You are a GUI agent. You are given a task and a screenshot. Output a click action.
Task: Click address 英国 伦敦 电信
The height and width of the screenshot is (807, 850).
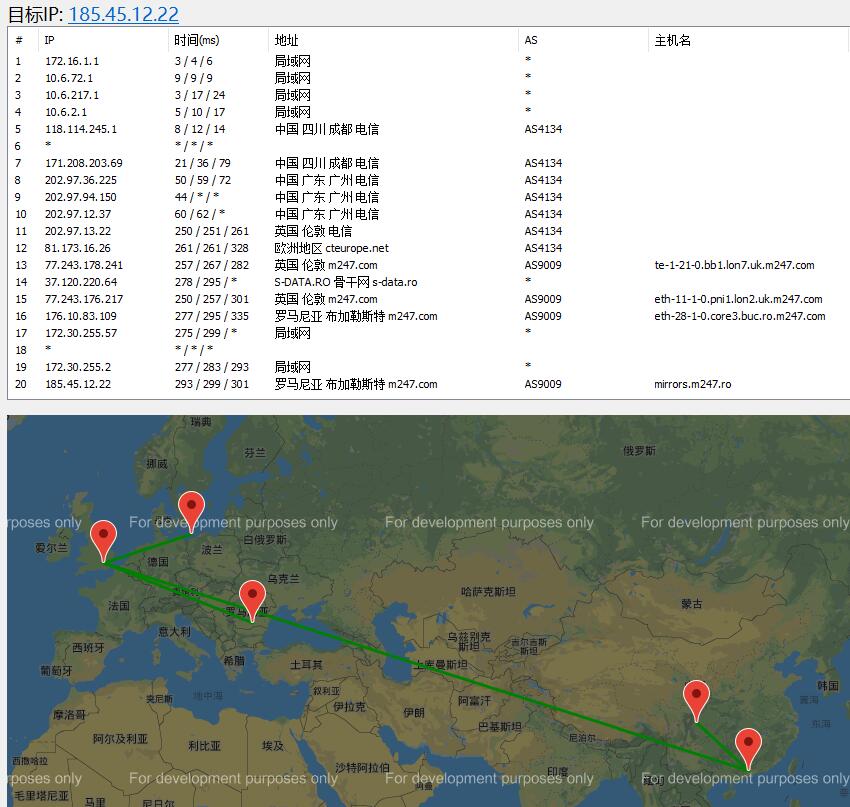pyautogui.click(x=313, y=231)
